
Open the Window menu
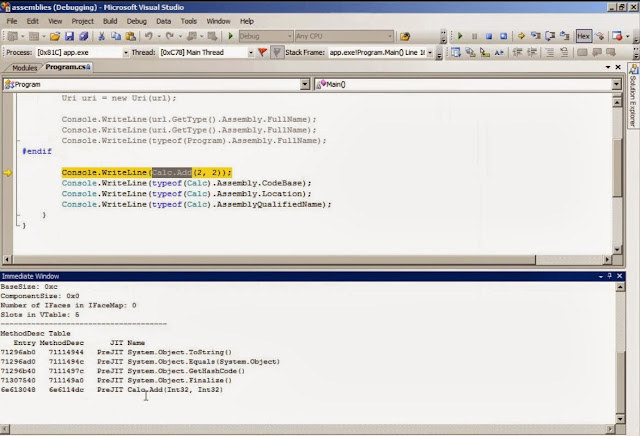pyautogui.click(x=218, y=21)
